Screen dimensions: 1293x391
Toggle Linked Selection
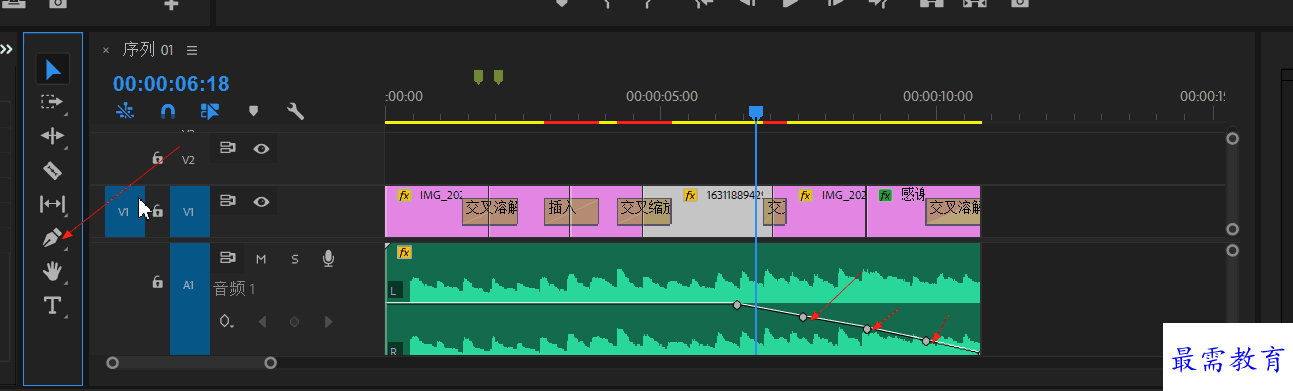click(x=210, y=111)
